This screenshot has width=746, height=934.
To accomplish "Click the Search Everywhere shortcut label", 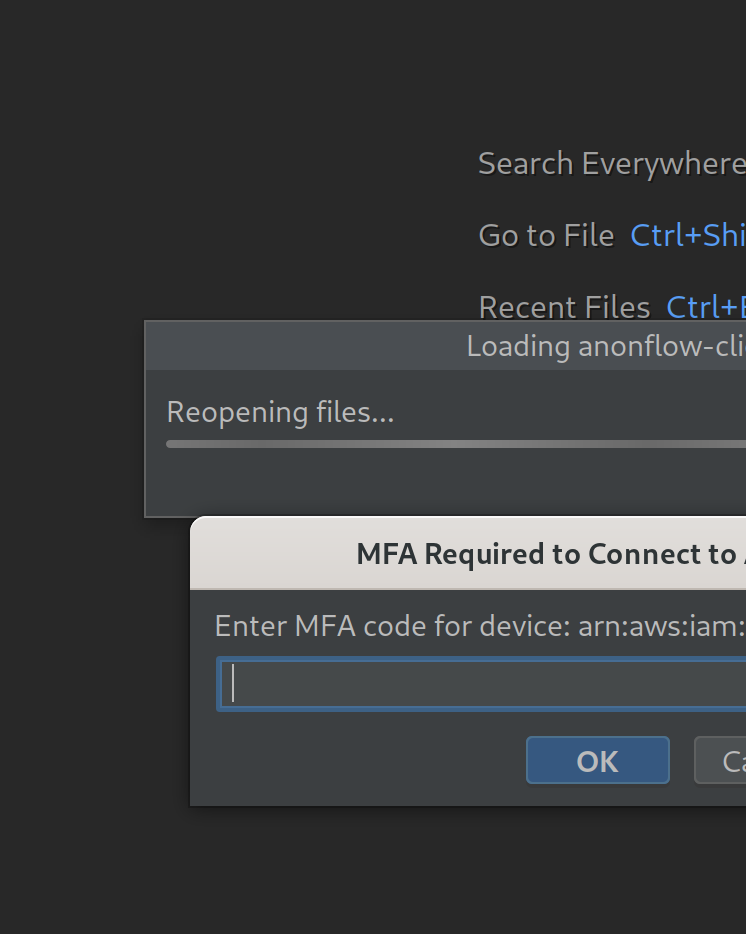I will 610,163.
